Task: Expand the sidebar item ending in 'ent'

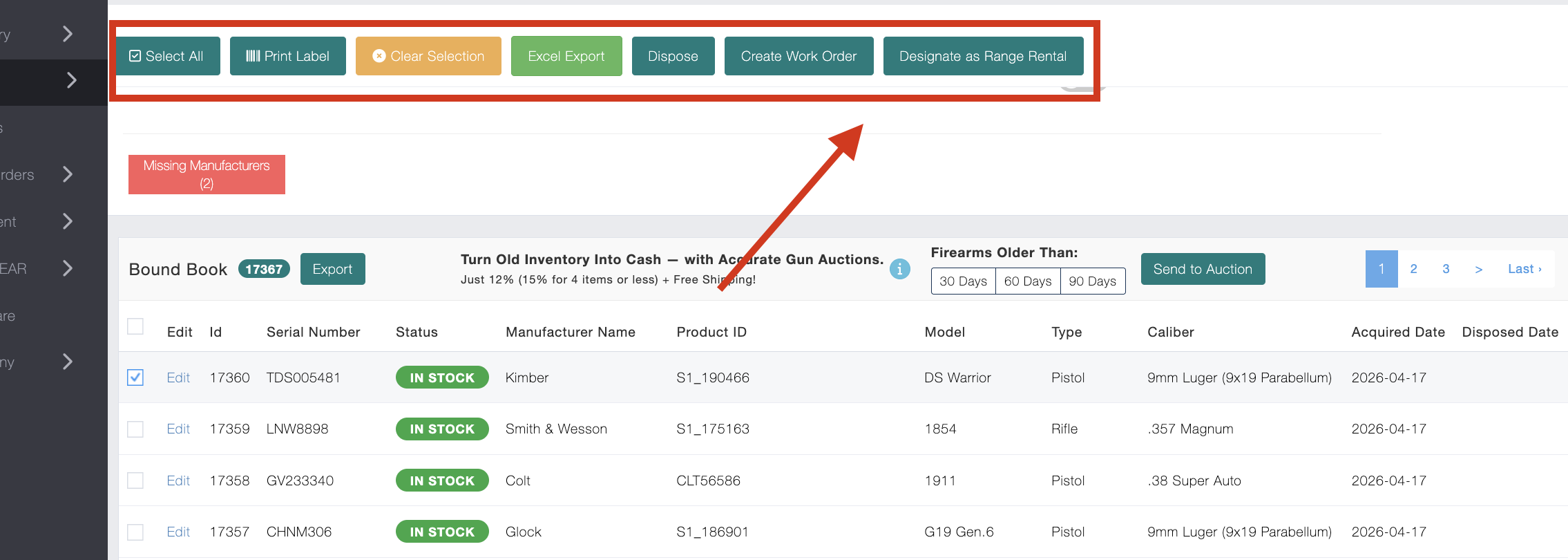Action: pyautogui.click(x=68, y=221)
